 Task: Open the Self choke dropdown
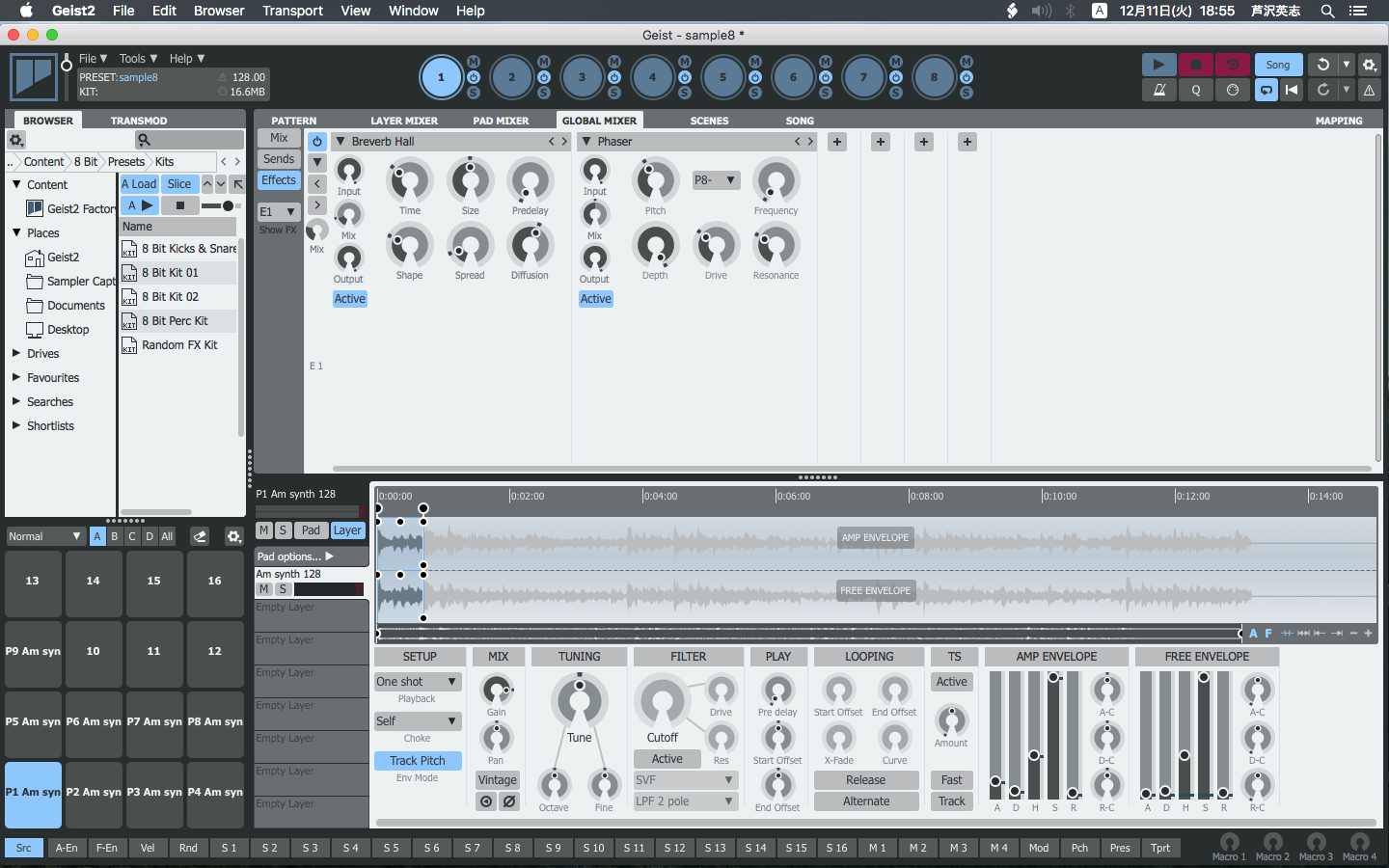[418, 721]
